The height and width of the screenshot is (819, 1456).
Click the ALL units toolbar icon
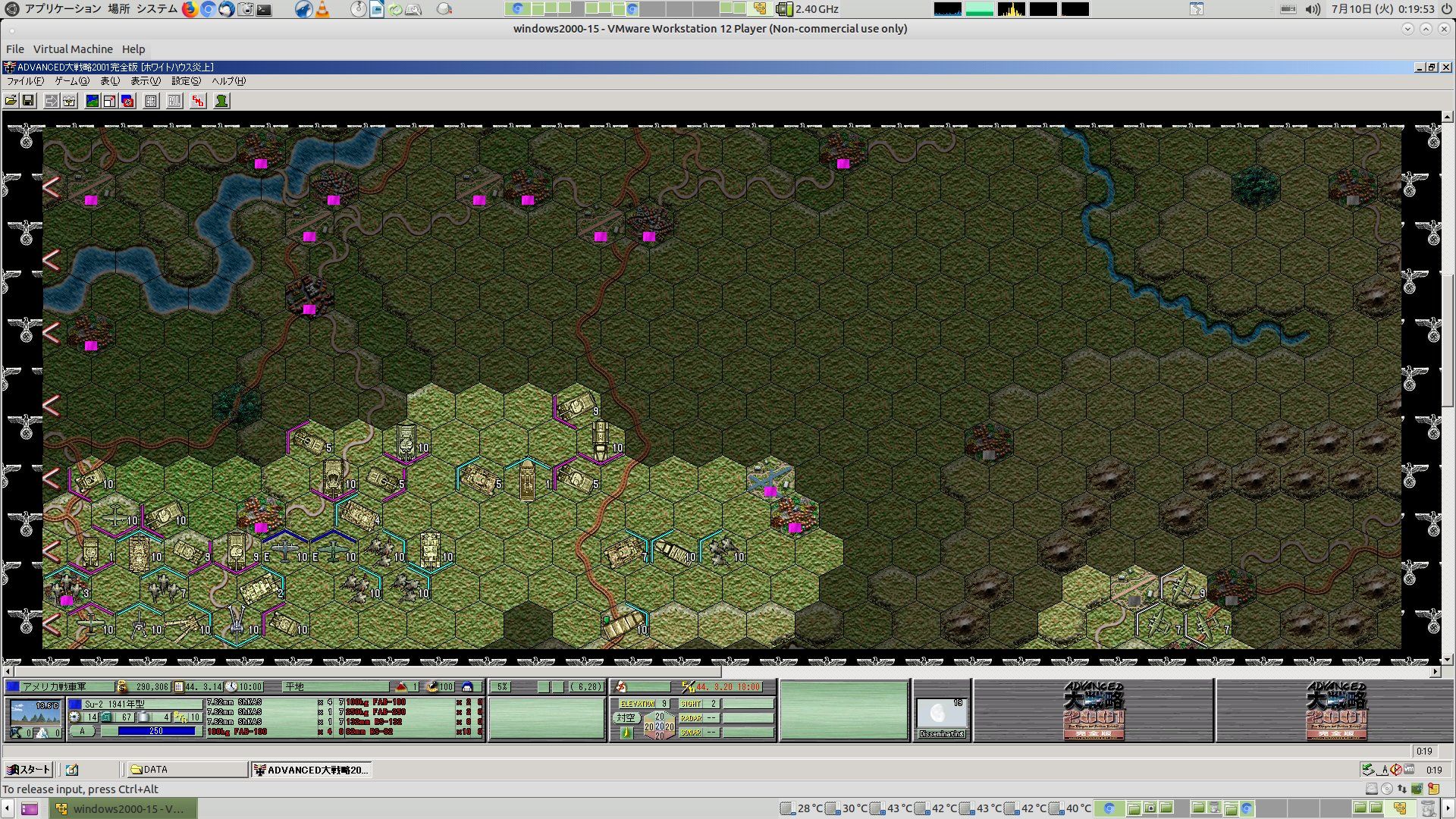(x=174, y=101)
